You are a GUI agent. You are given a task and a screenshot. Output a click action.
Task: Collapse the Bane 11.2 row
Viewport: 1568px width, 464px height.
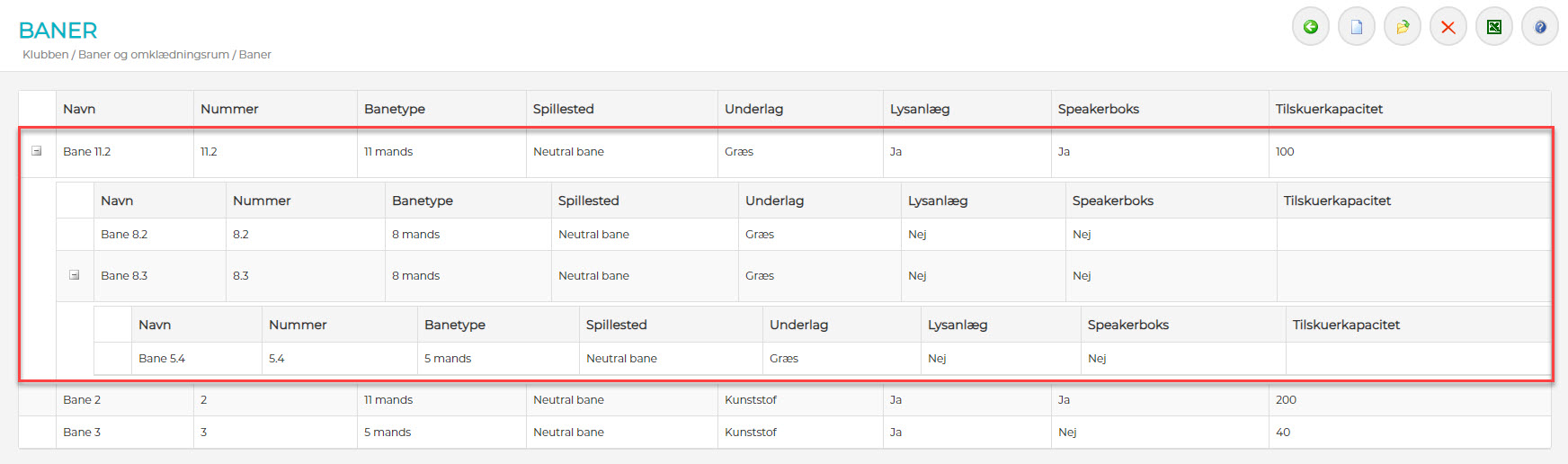click(37, 151)
